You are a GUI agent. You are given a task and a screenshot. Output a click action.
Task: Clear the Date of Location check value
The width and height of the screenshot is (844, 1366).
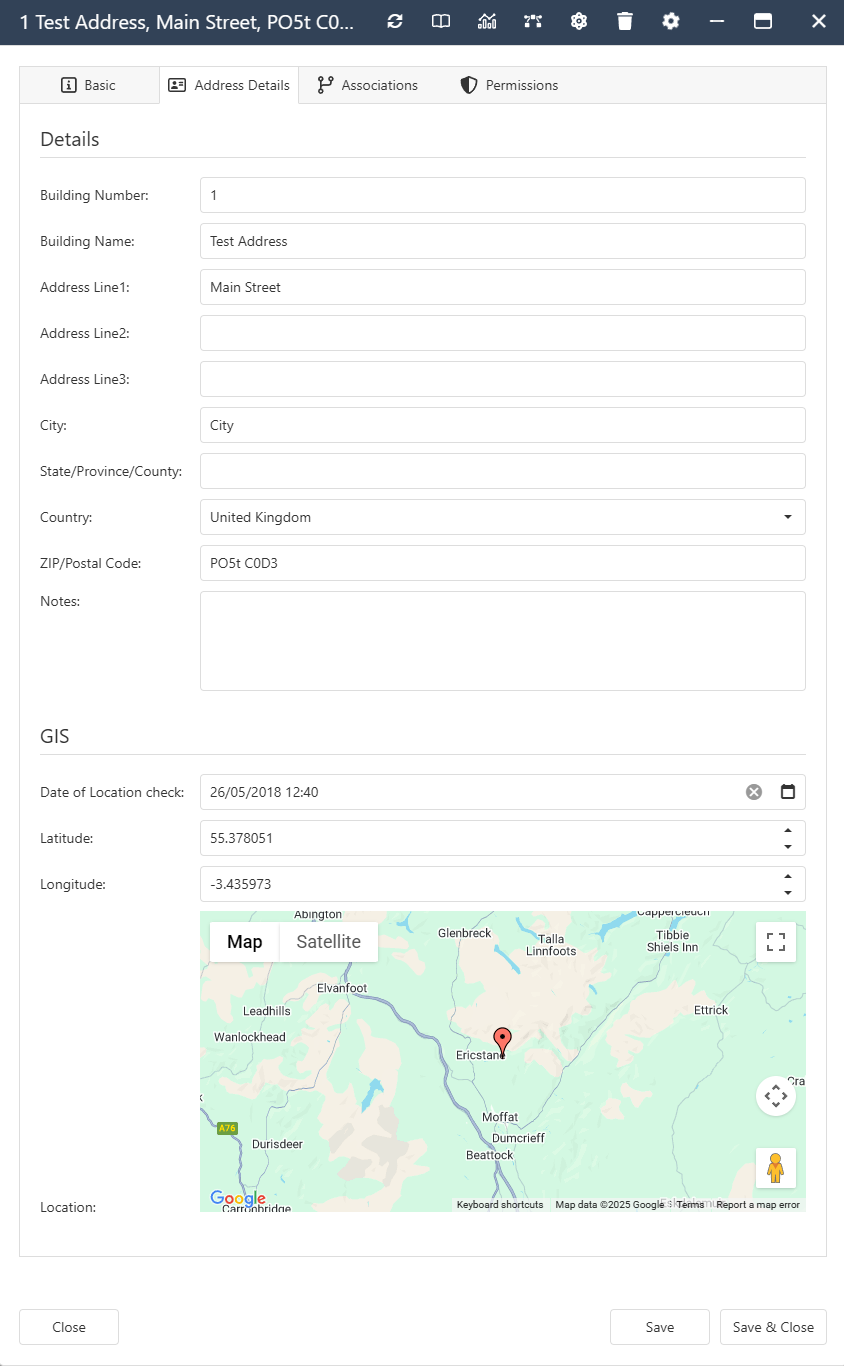point(753,791)
